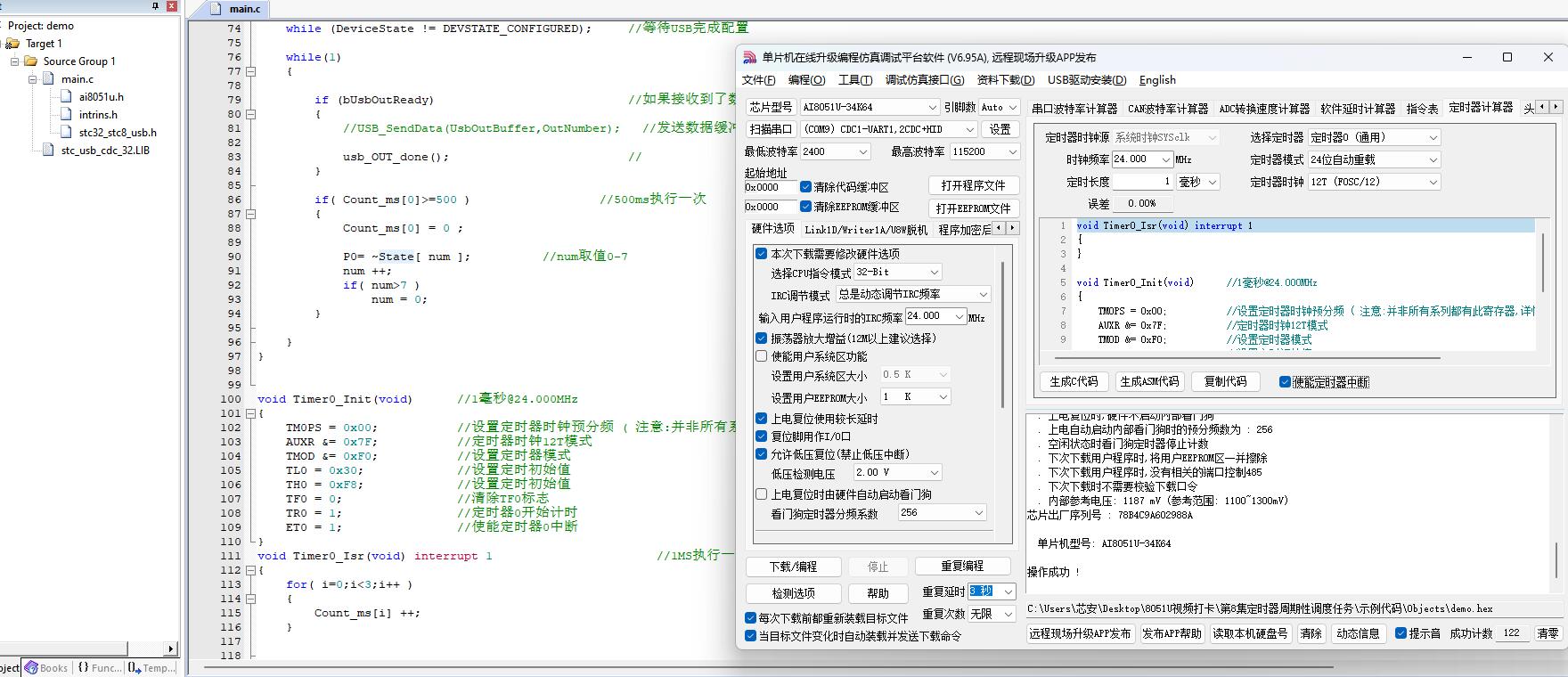
Task: Enable 上电复位时由硬件自动启动看门狗 checkbox
Action: click(x=762, y=494)
